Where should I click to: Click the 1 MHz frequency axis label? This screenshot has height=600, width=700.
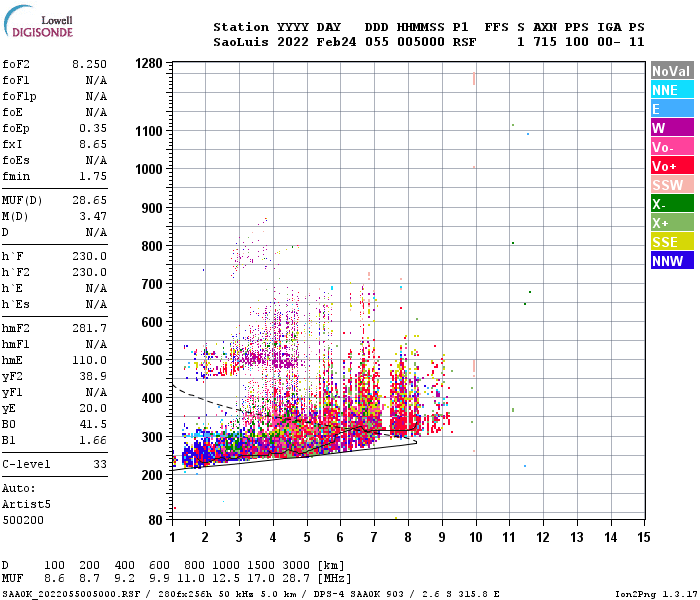[x=172, y=537]
